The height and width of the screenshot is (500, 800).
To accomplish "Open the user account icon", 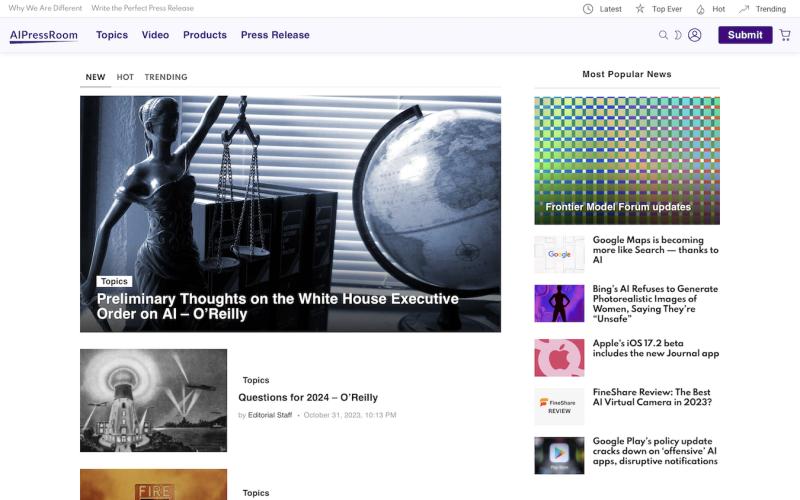I will [694, 35].
